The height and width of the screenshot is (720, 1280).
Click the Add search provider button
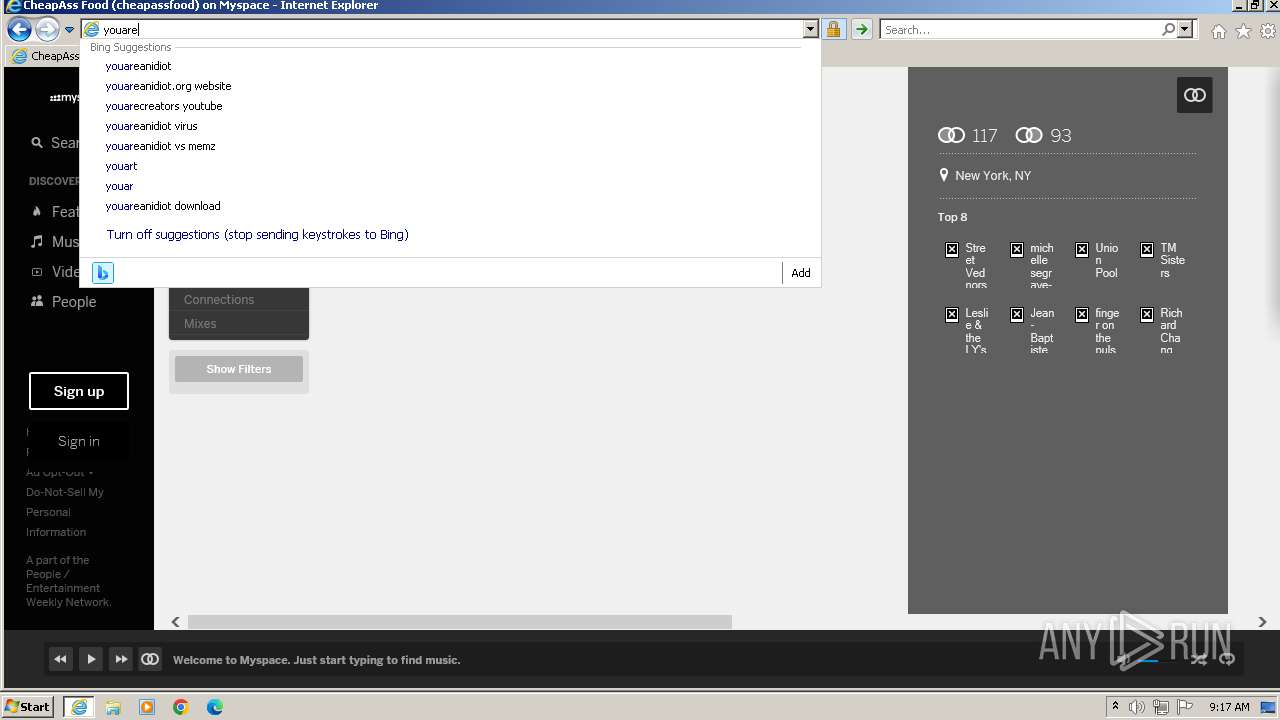tap(801, 273)
